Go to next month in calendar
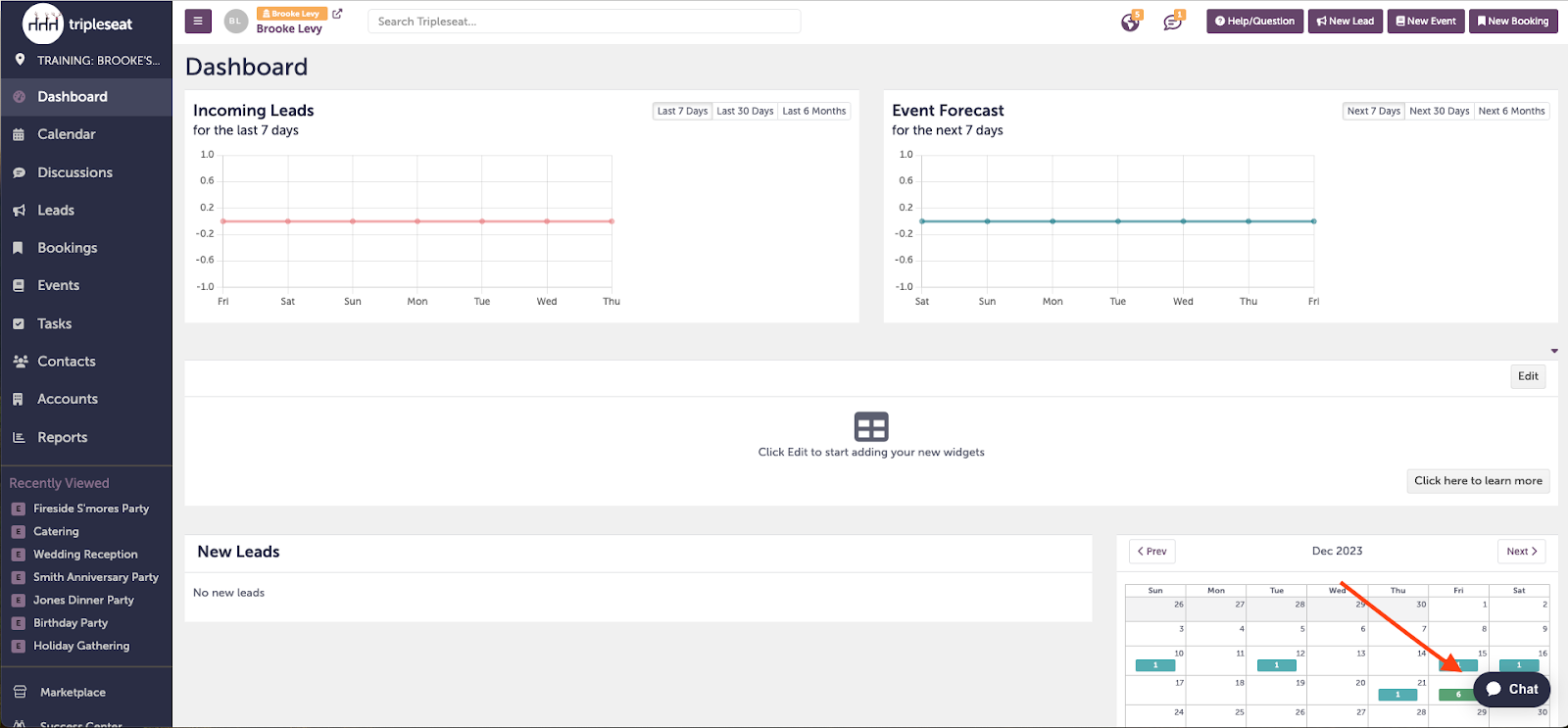 tap(1522, 552)
